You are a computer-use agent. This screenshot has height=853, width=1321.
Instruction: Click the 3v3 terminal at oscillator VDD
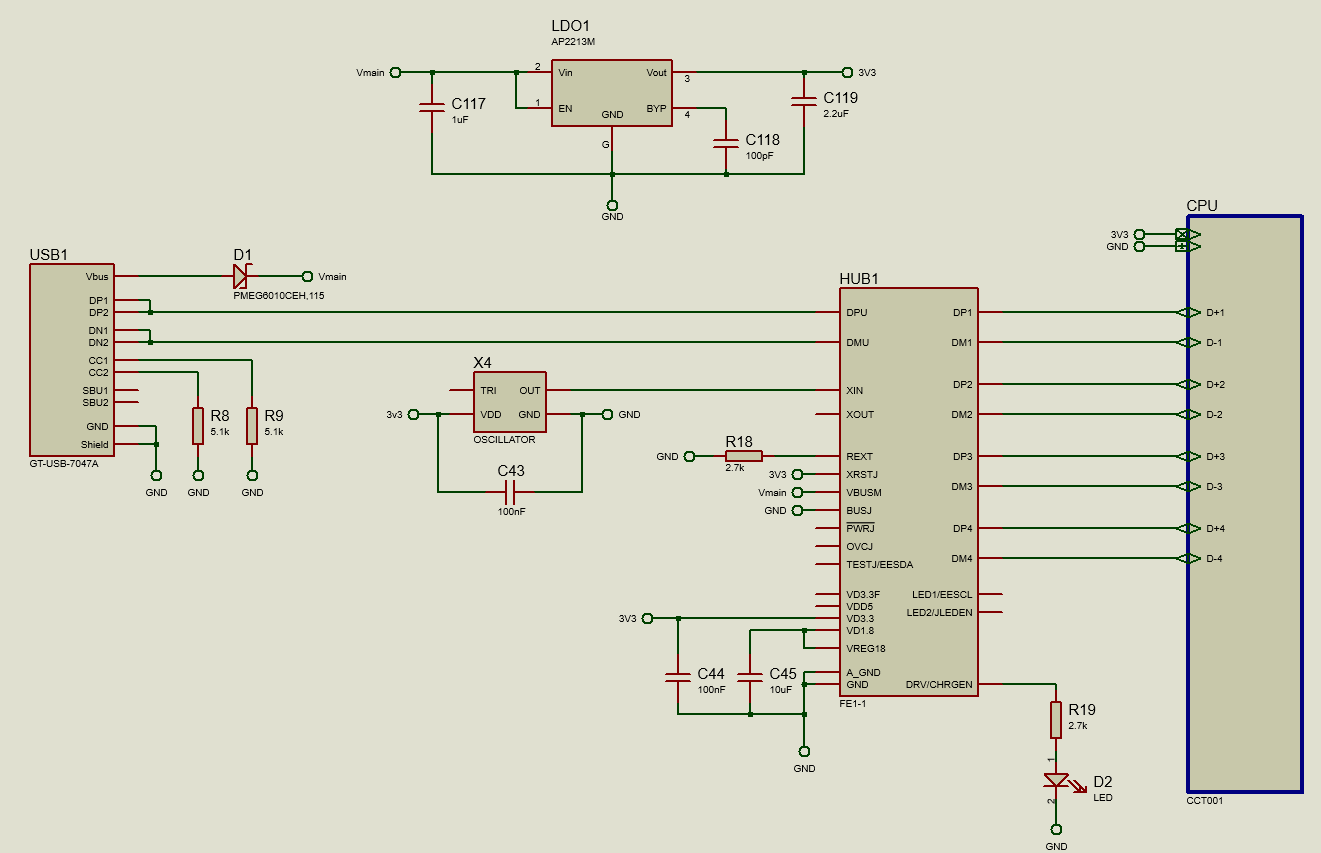tap(415, 414)
